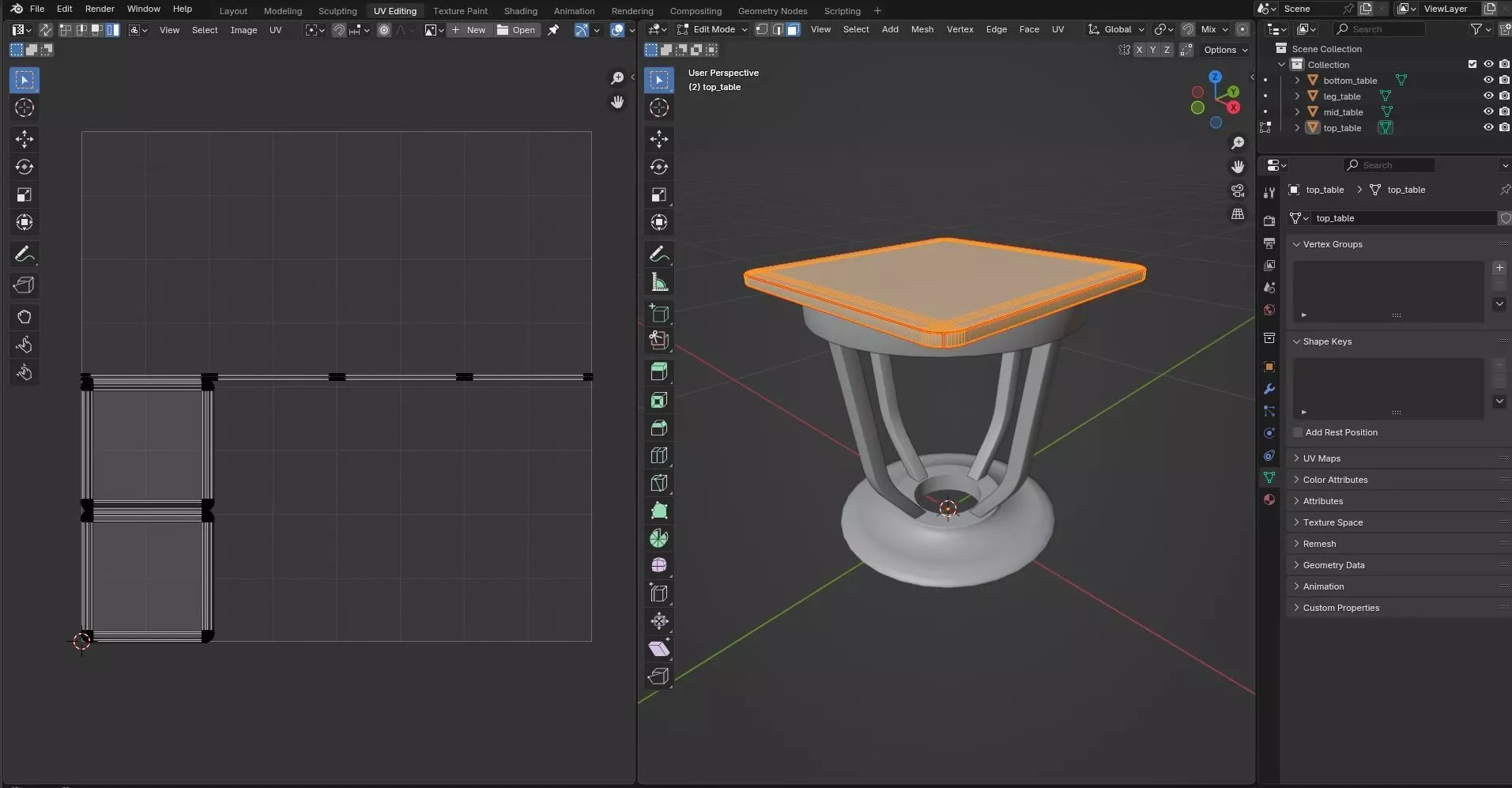Select the Add Cube tool in 3D viewport

pyautogui.click(x=659, y=313)
